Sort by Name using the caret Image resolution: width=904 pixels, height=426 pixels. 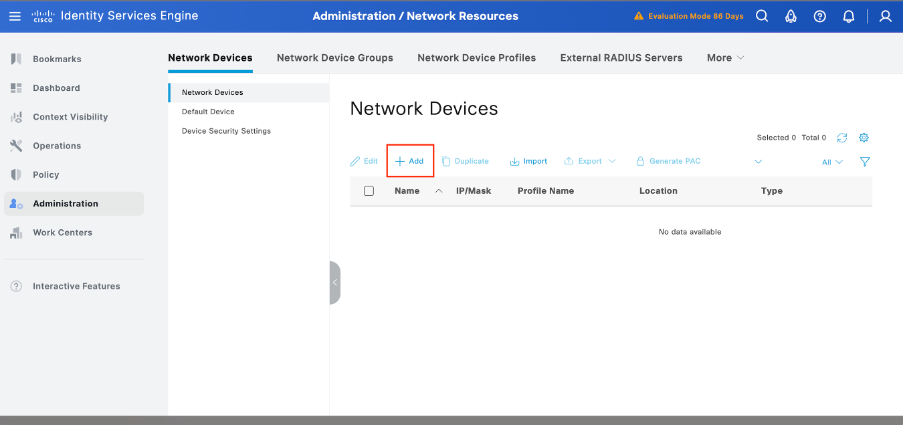coord(438,191)
